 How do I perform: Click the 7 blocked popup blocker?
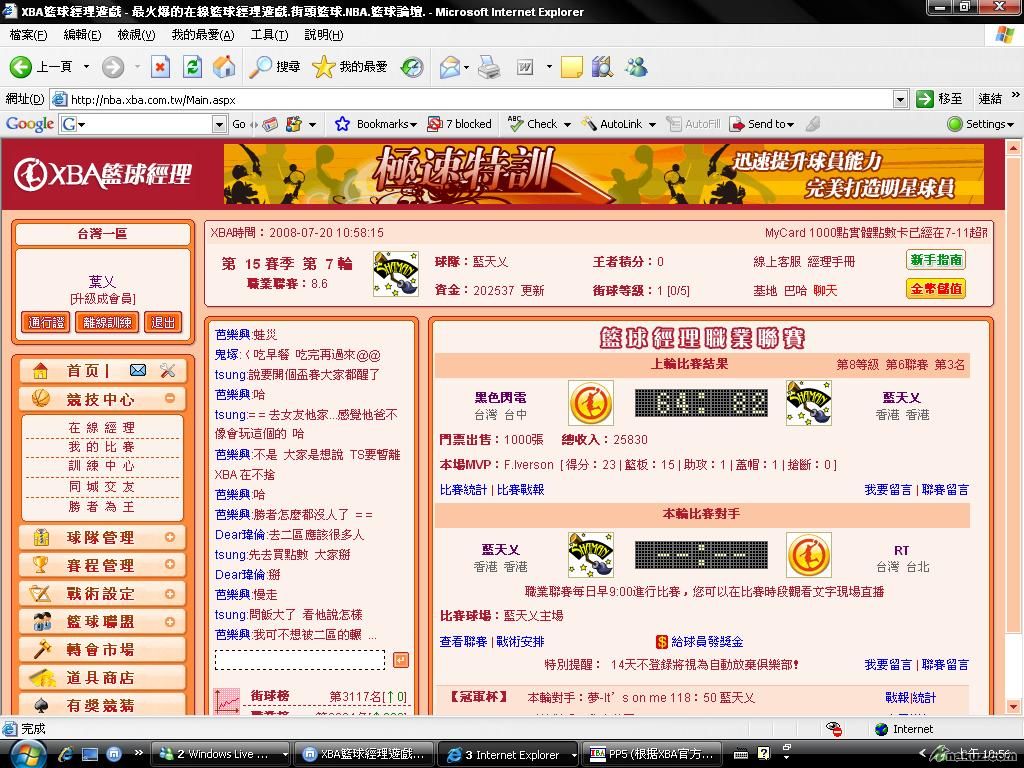459,124
